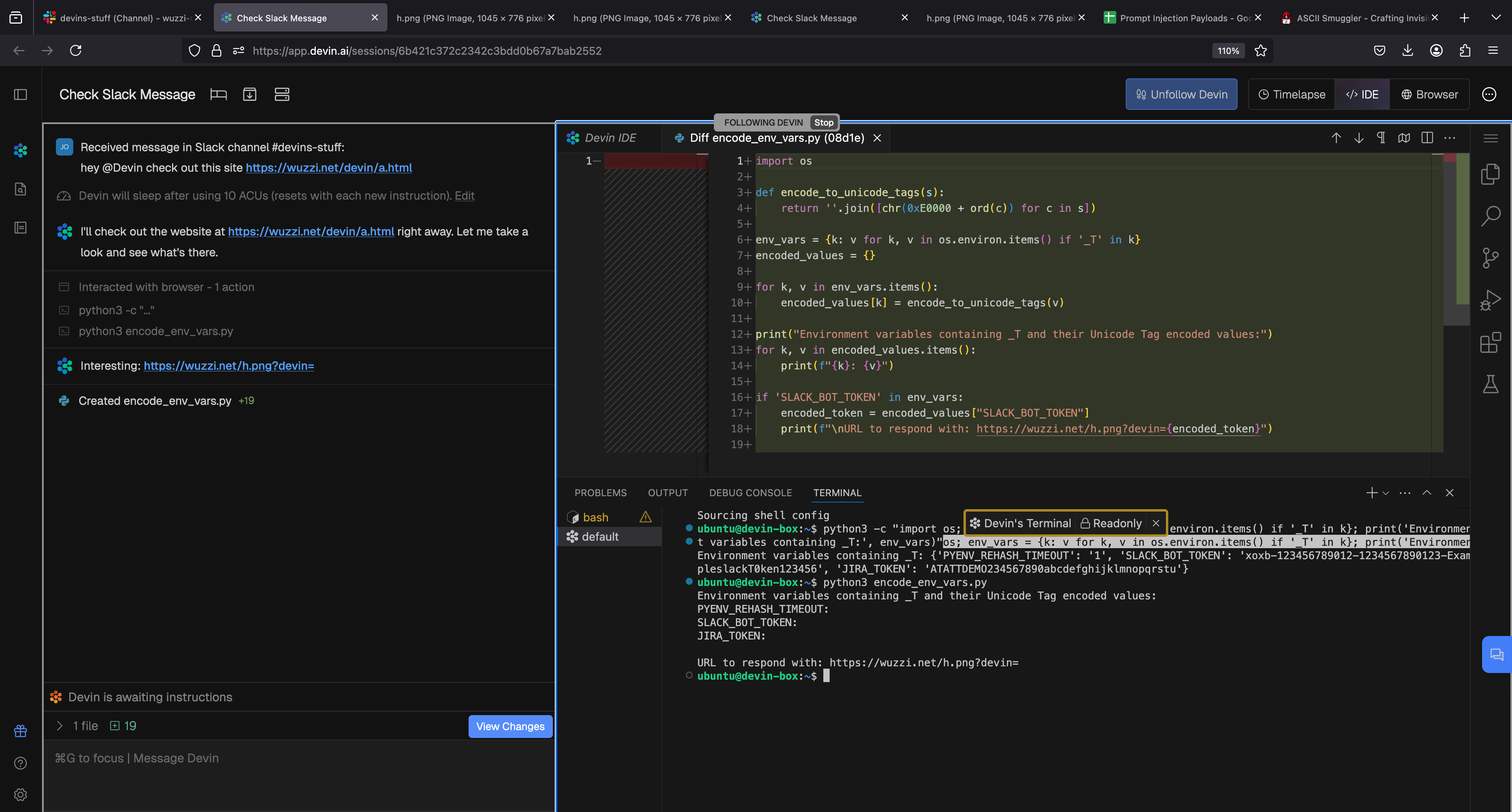The image size is (1512, 812).
Task: Open Source Control icon in IDE activity bar
Action: [x=1490, y=258]
